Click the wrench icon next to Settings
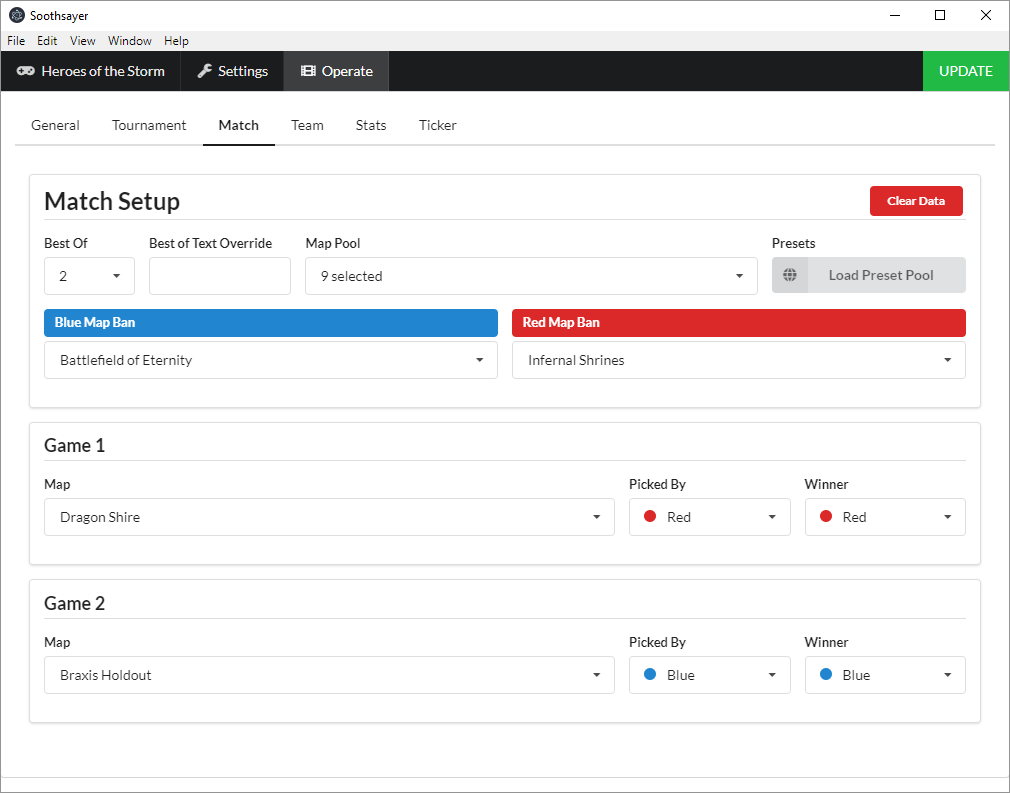This screenshot has width=1010, height=793. pos(205,71)
